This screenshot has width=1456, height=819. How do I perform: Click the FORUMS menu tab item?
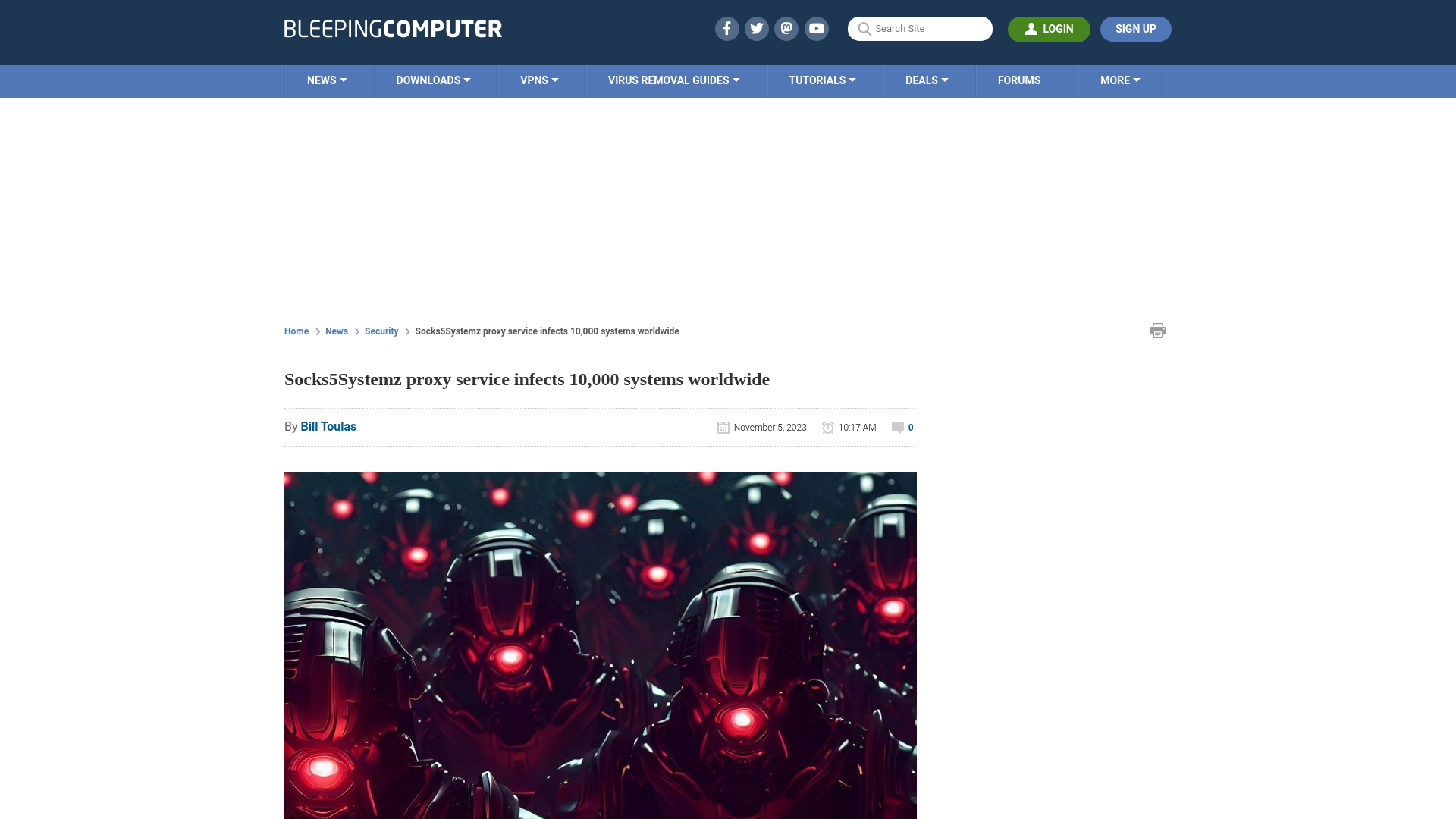1019,80
